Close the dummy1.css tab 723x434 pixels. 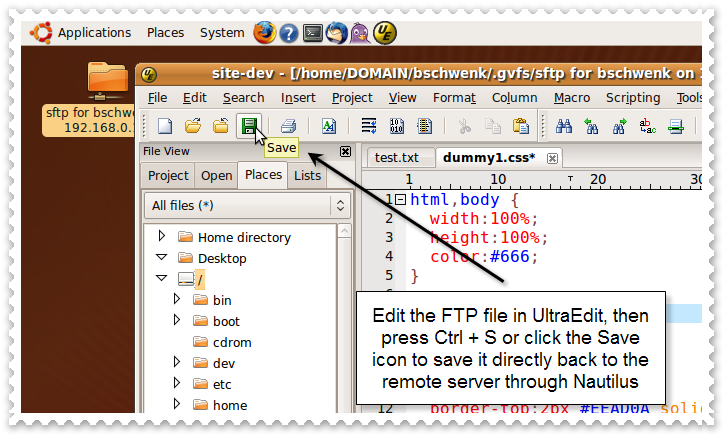click(x=552, y=158)
